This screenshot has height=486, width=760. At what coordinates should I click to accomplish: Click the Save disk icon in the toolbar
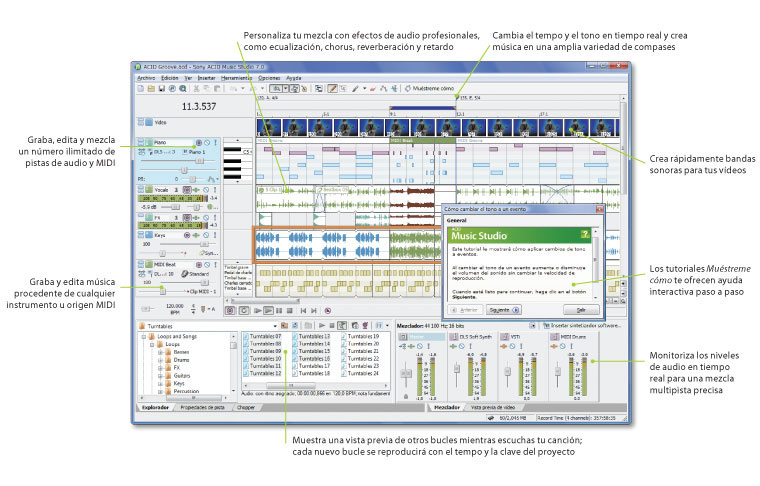click(161, 89)
